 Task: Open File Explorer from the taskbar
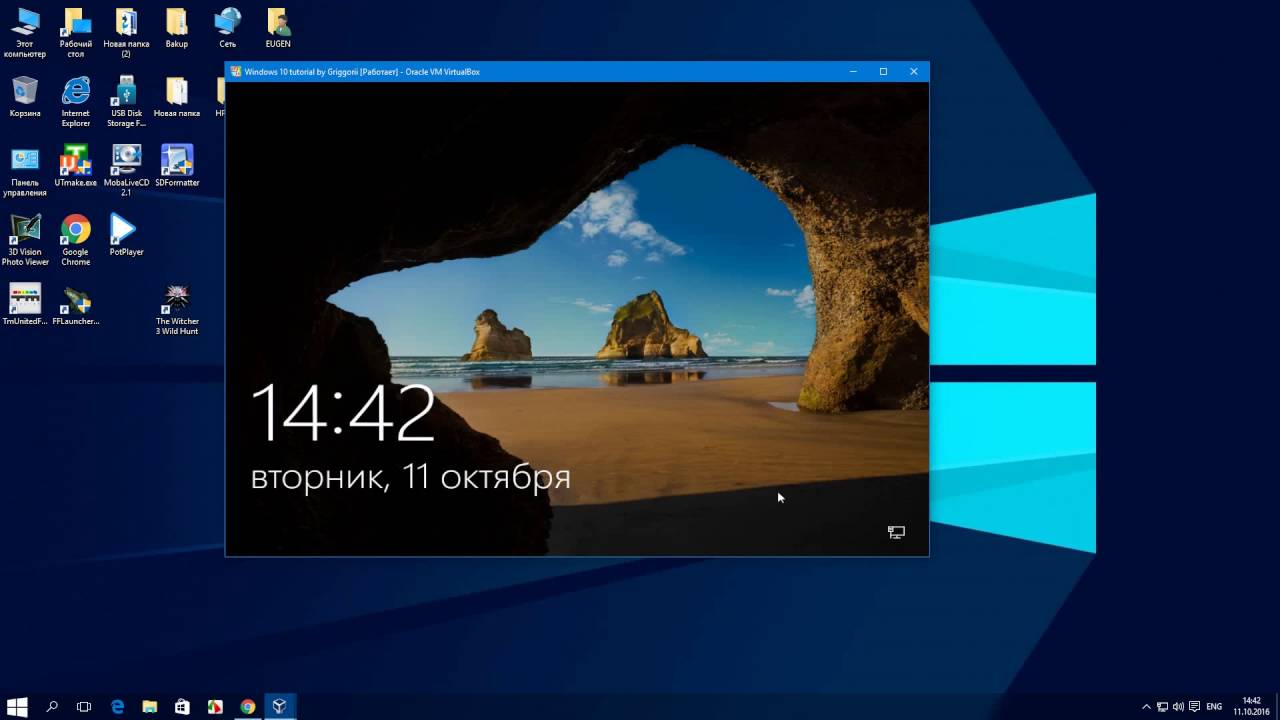pyautogui.click(x=149, y=706)
